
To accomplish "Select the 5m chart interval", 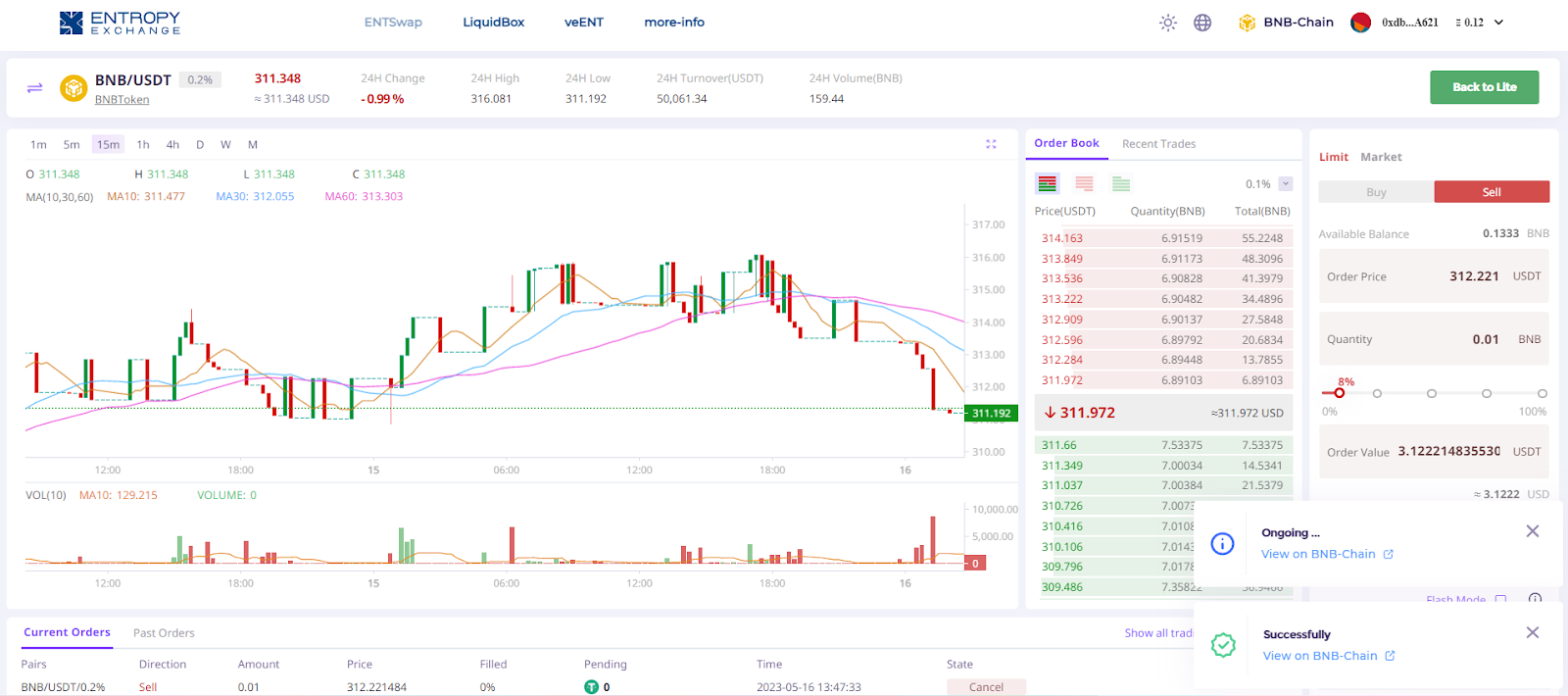I will pyautogui.click(x=72, y=145).
